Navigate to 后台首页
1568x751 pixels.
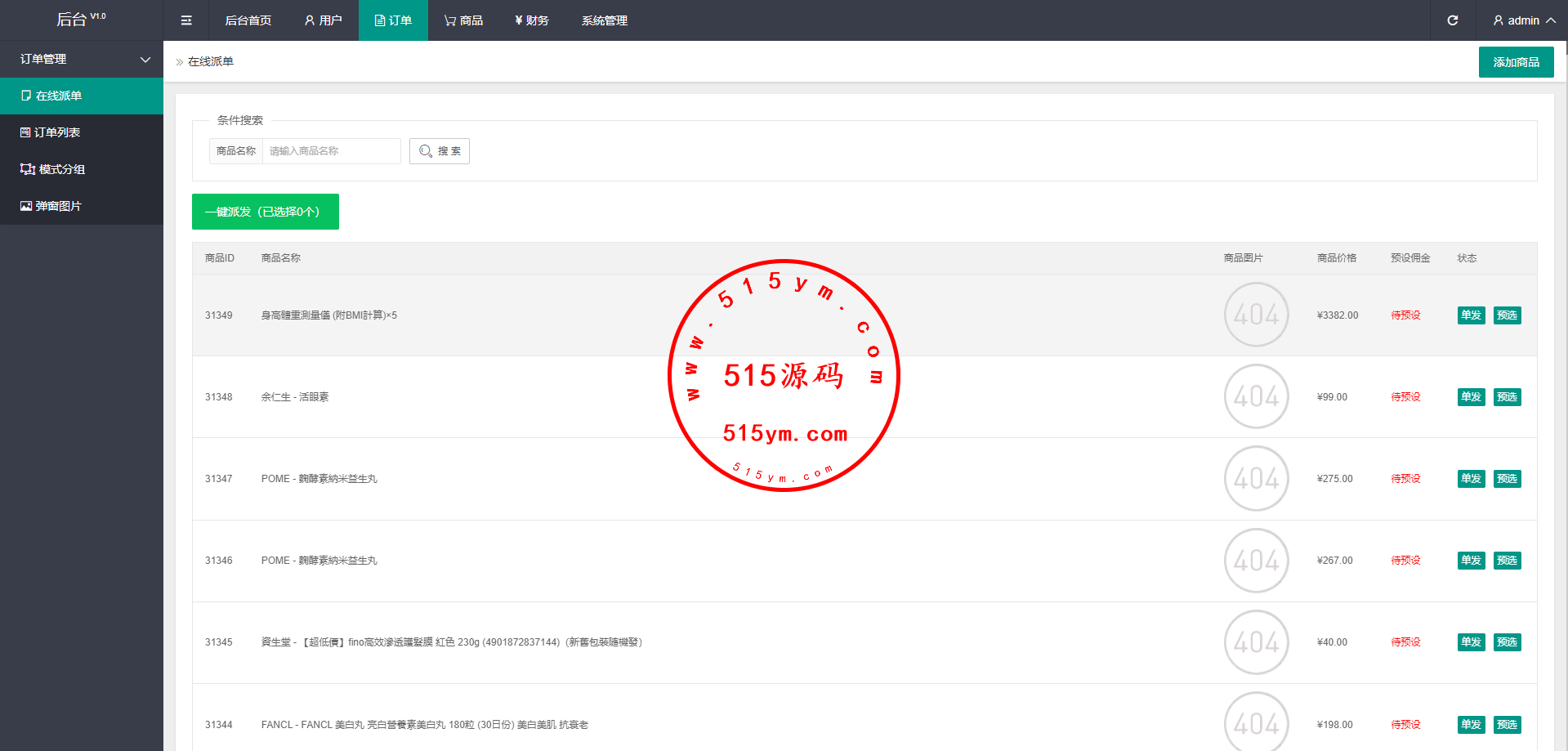point(248,20)
